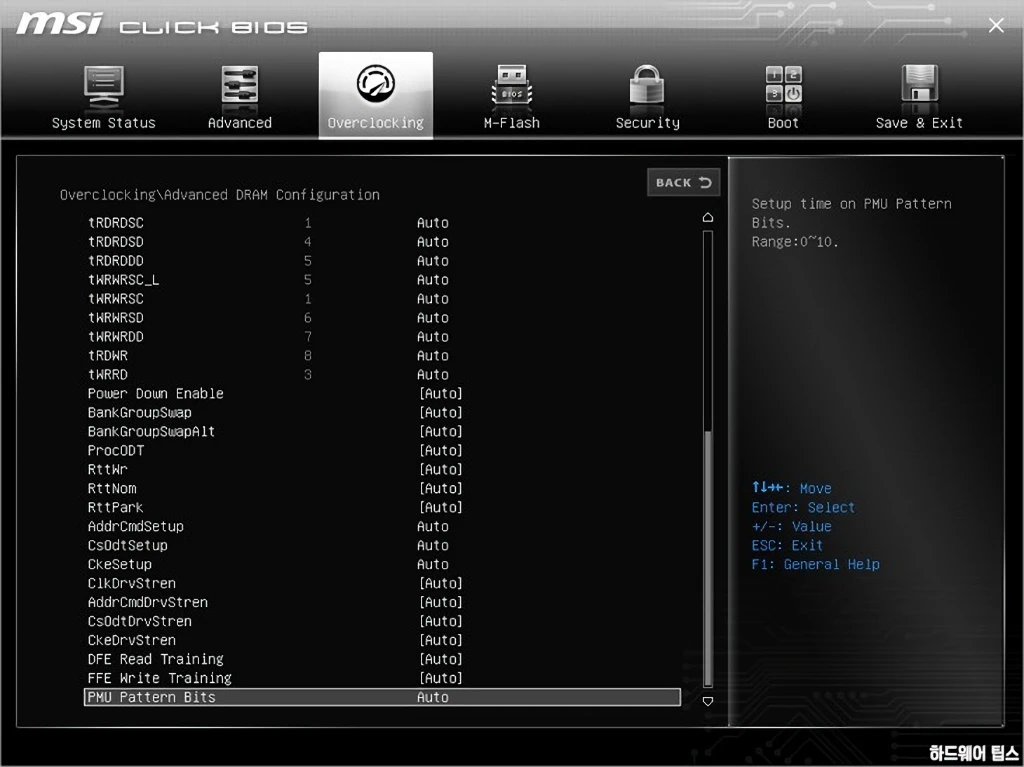Click the vertical scrollbar track
The height and width of the screenshot is (767, 1024).
point(707,459)
